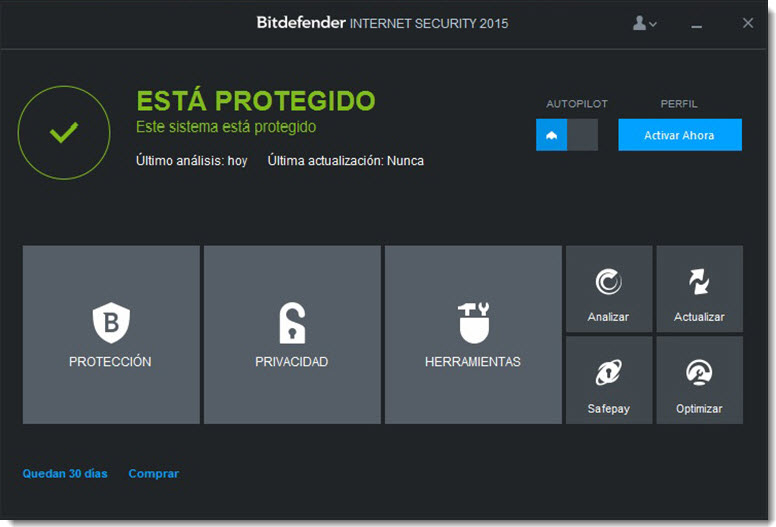Toggle the Autopilot switch
776x527 pixels.
567,135
